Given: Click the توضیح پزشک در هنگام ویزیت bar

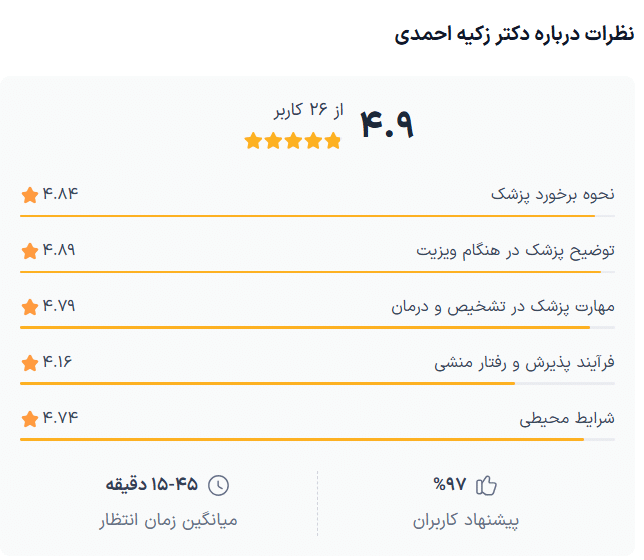Looking at the screenshot, I should click(x=317, y=271).
